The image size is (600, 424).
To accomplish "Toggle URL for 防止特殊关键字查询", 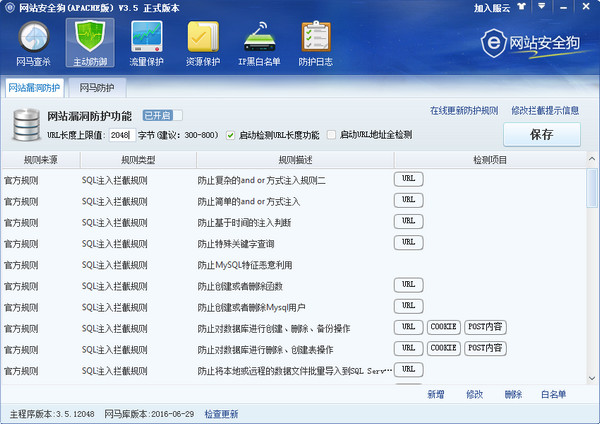I will pyautogui.click(x=408, y=242).
